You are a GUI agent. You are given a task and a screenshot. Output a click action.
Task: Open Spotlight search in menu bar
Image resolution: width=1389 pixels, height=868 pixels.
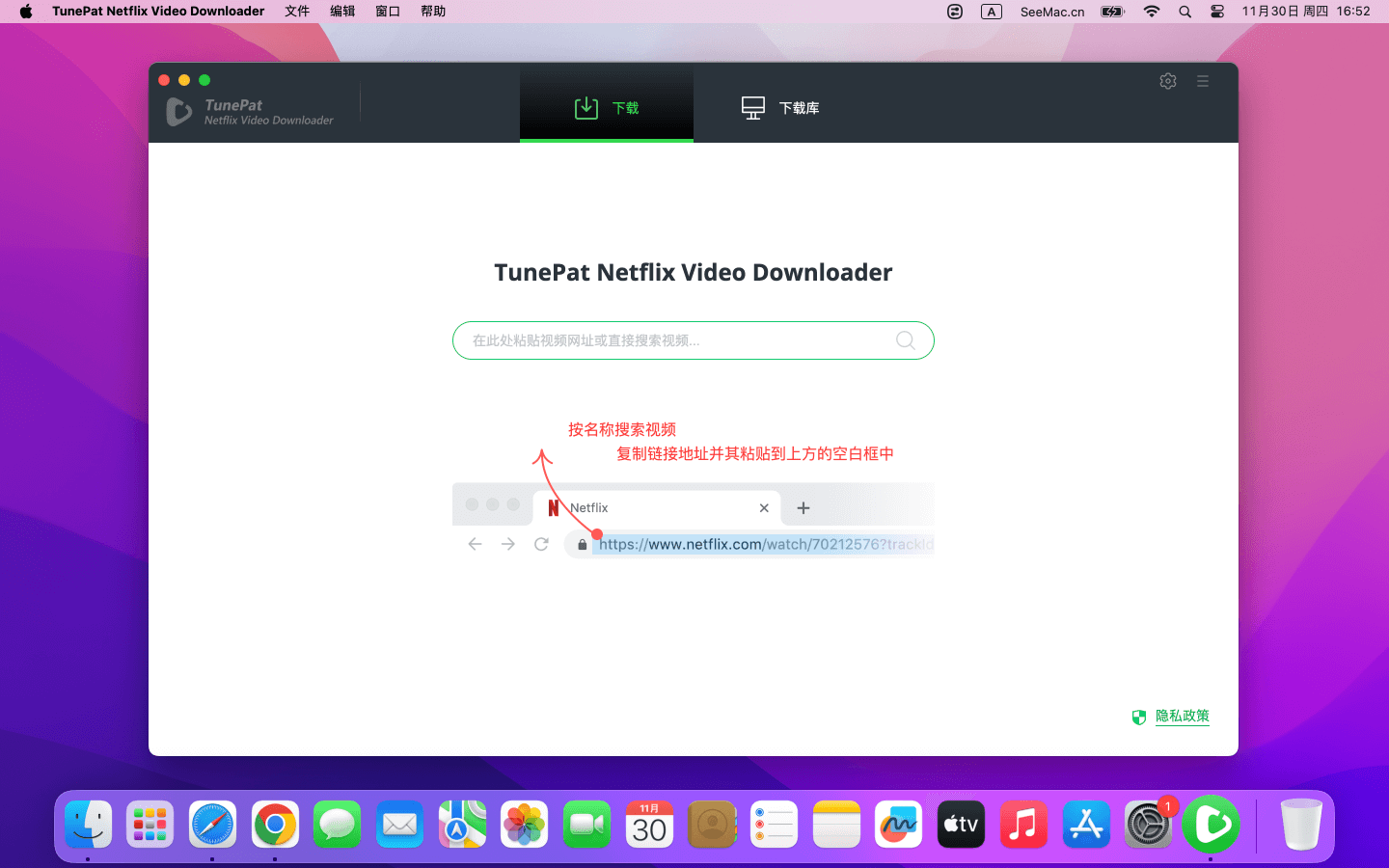click(x=1185, y=12)
